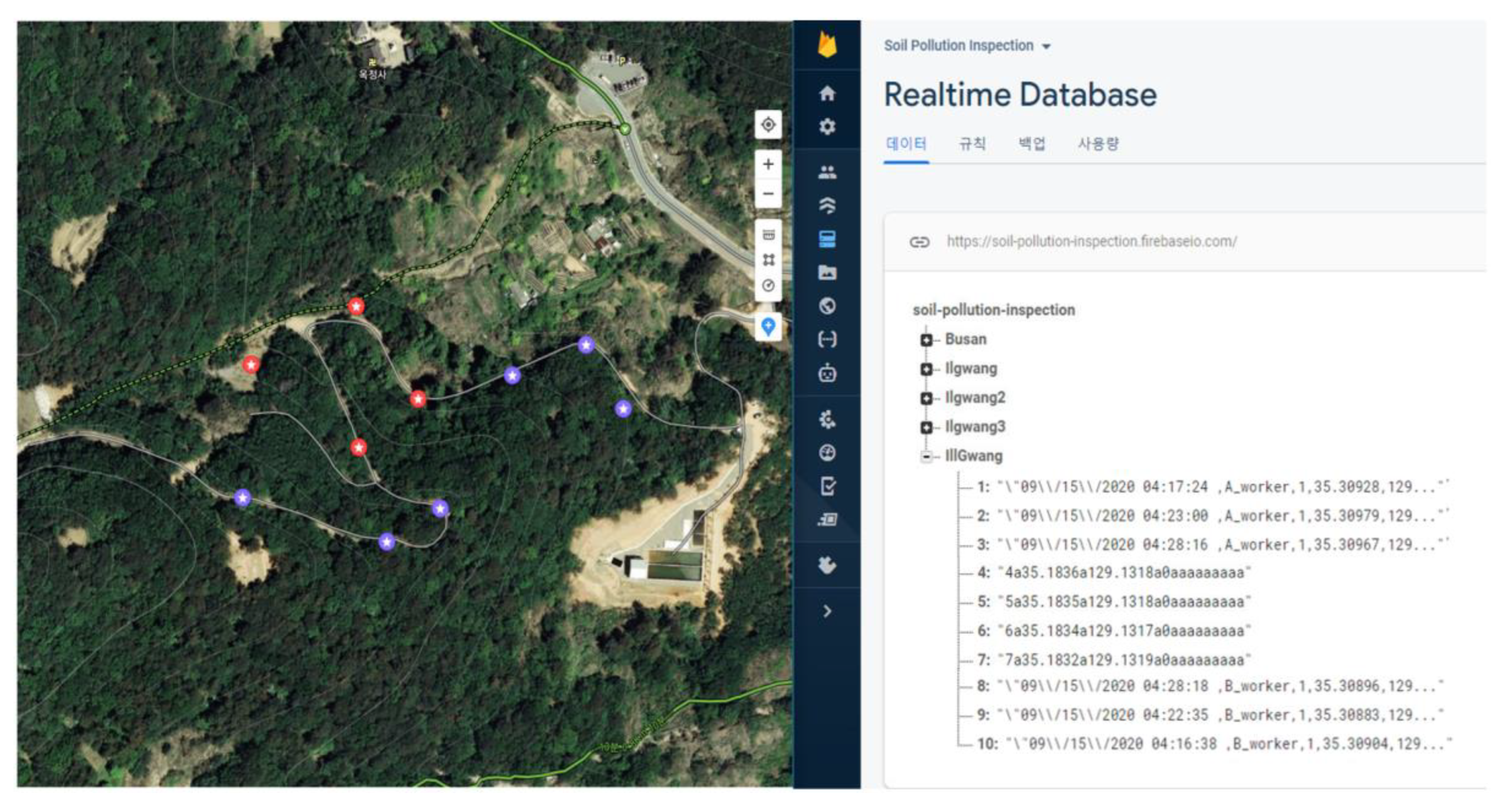Viewport: 1512px width, 804px height.
Task: Switch to the 백업 tab
Action: [1031, 144]
